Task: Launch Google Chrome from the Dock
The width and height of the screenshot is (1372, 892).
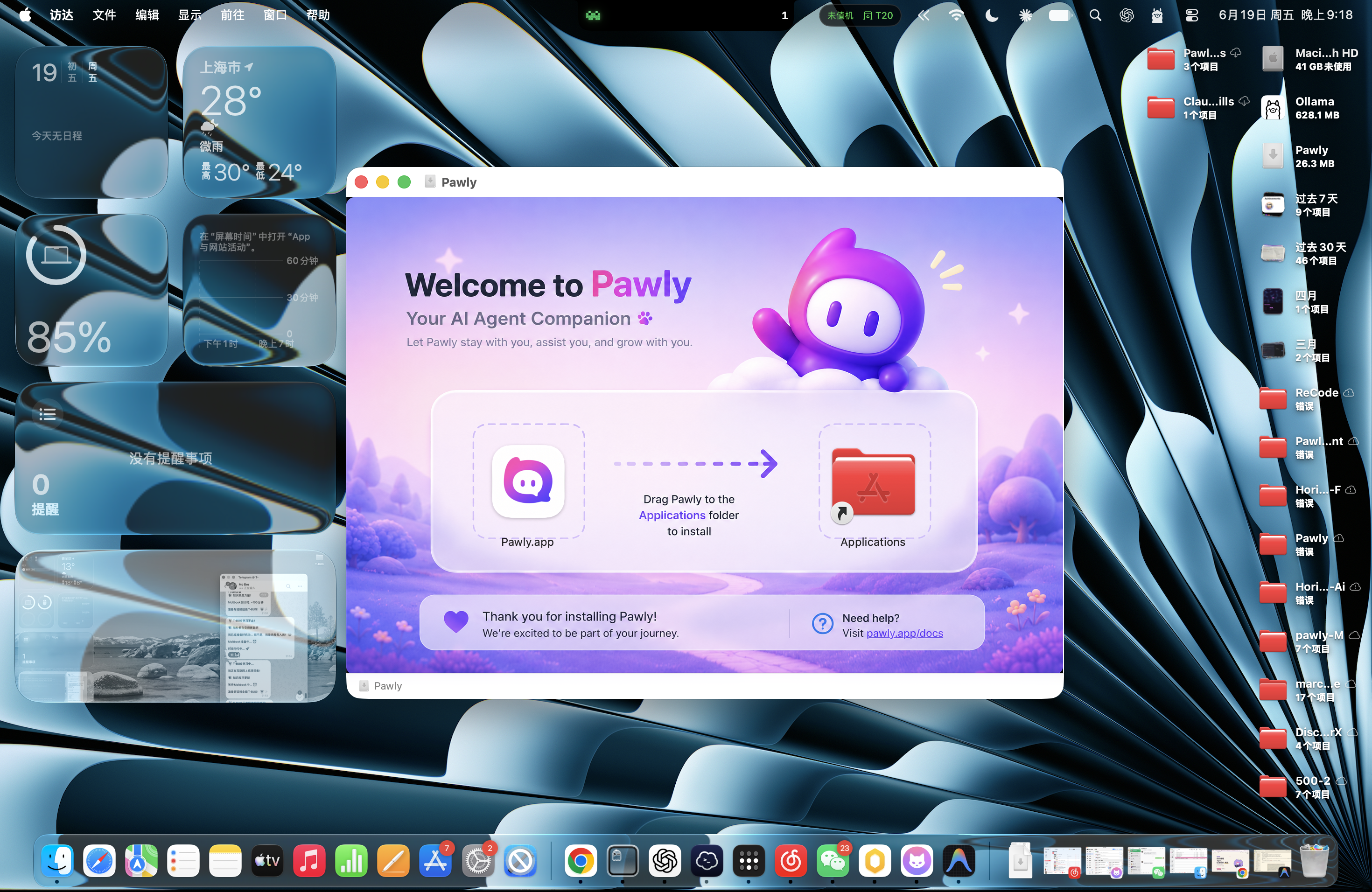Action: coord(581,862)
